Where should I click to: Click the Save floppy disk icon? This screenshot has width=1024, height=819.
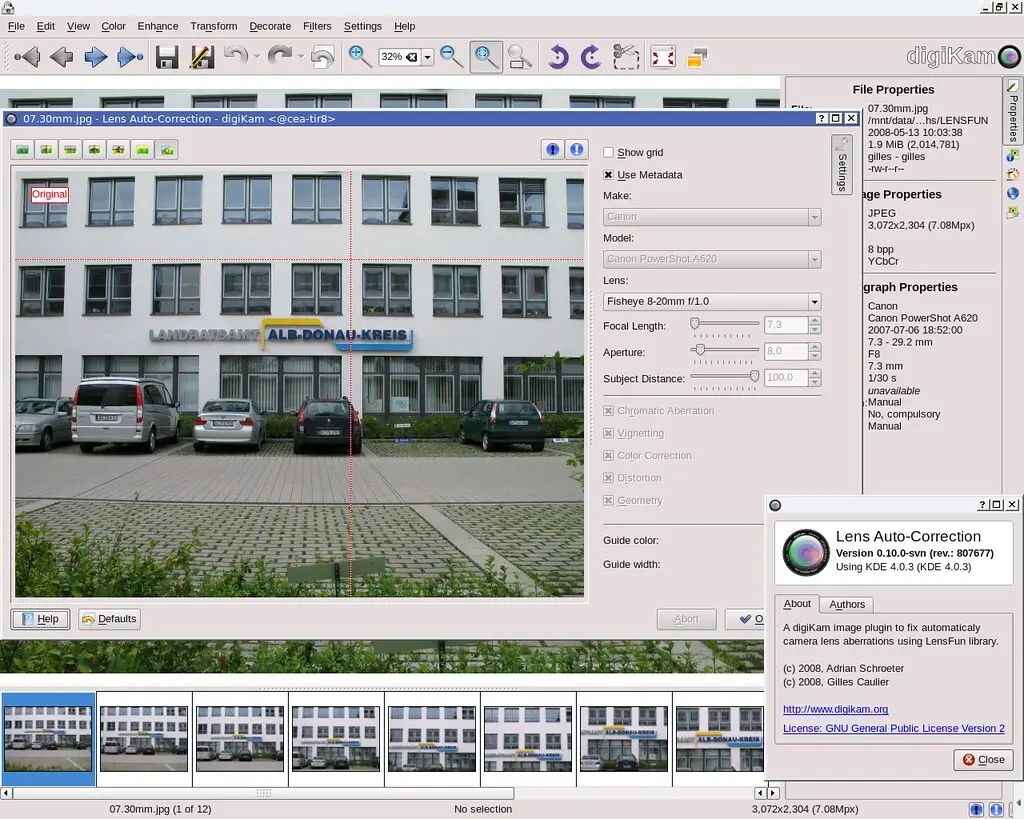coord(167,57)
